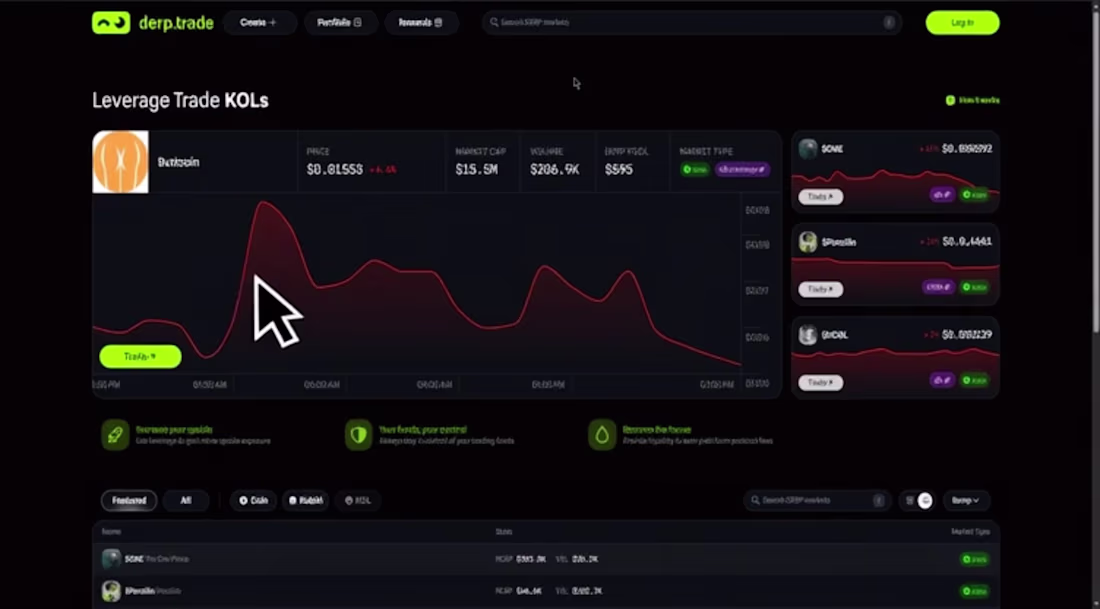The width and height of the screenshot is (1100, 609).
Task: Click the green Trade button on the main chart
Action: pos(140,356)
